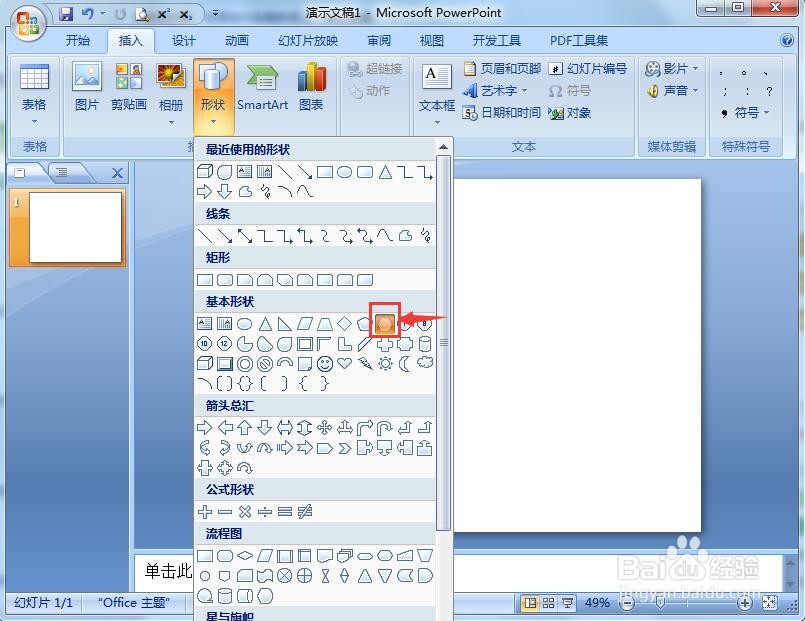The width and height of the screenshot is (805, 621).
Task: Pick the multiply sign equation shape
Action: [x=245, y=511]
